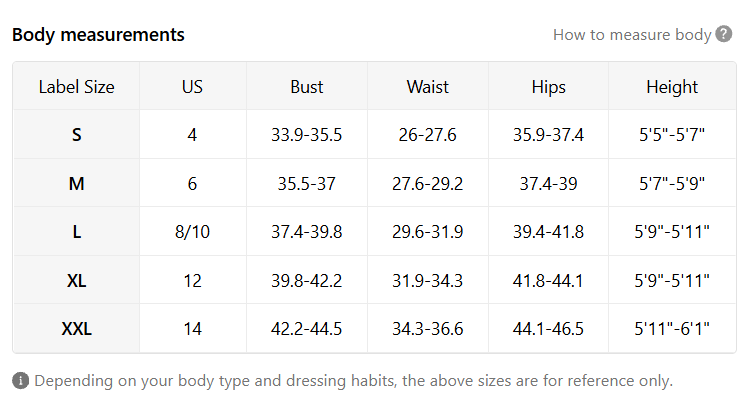Image resolution: width=752 pixels, height=407 pixels.
Task: Click the S size row label
Action: tap(76, 135)
